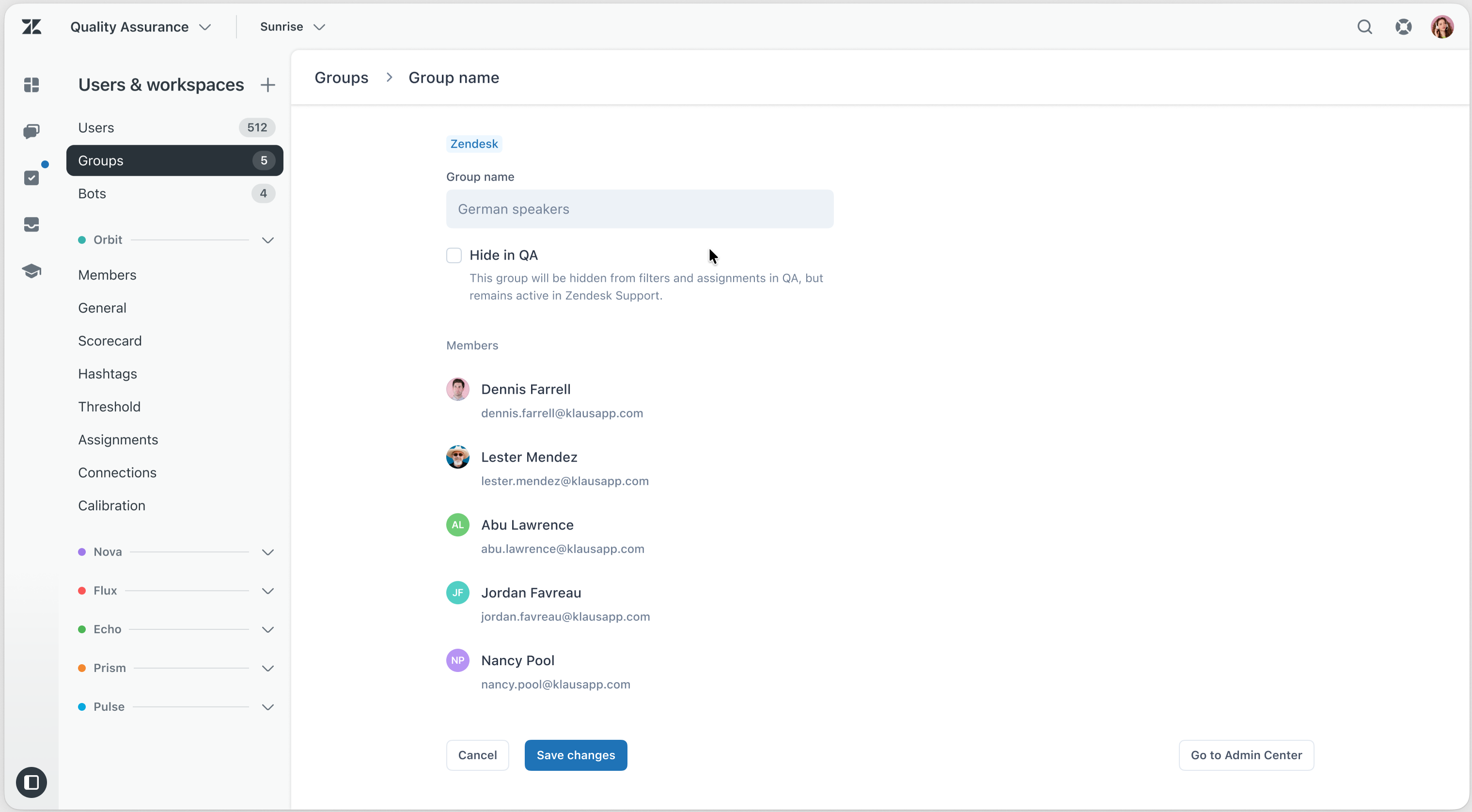Toggle the sidebar collapse button at bottom left
Screen dimensions: 1472x812
31,781
